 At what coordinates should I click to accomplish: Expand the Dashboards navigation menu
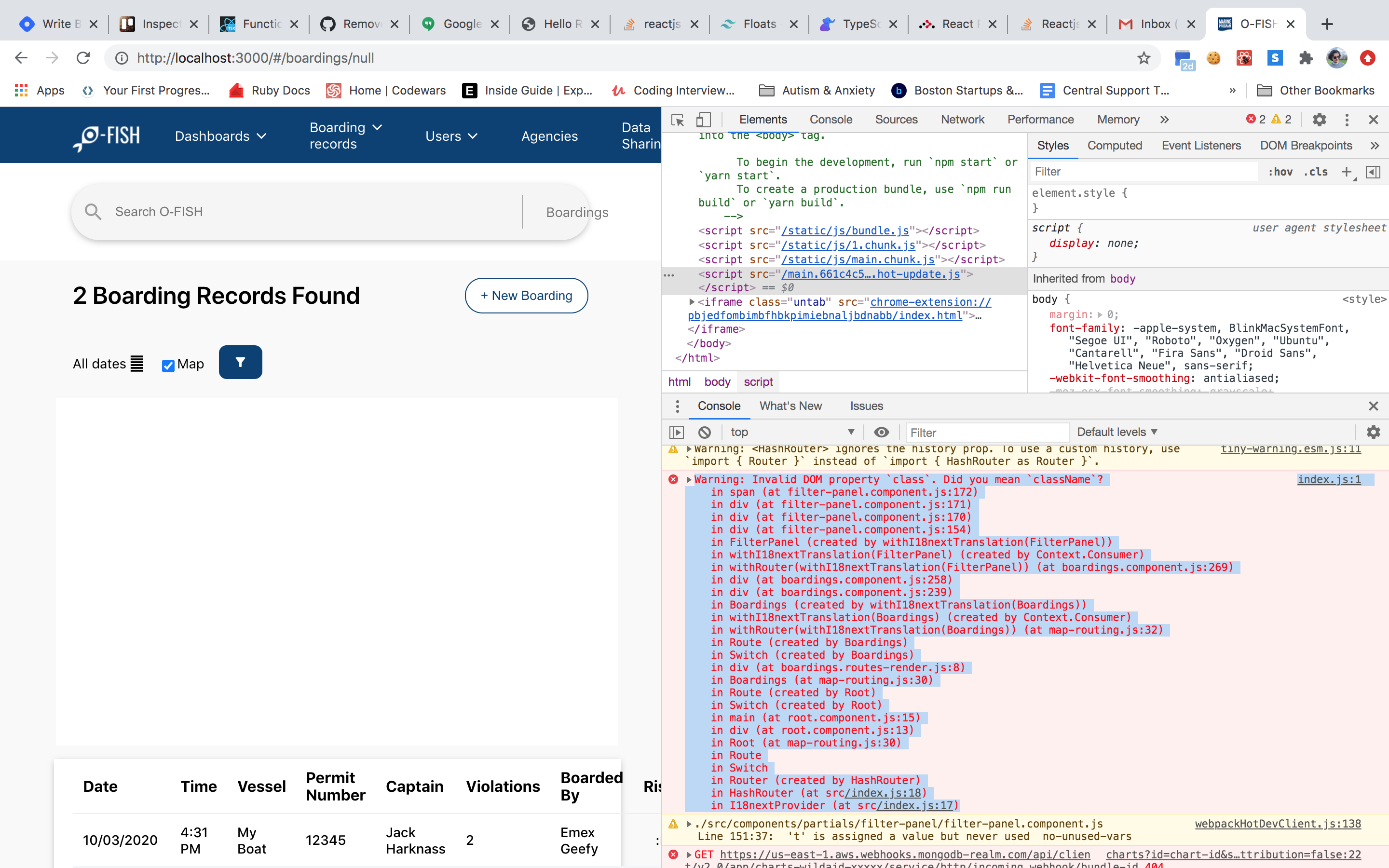pyautogui.click(x=221, y=136)
